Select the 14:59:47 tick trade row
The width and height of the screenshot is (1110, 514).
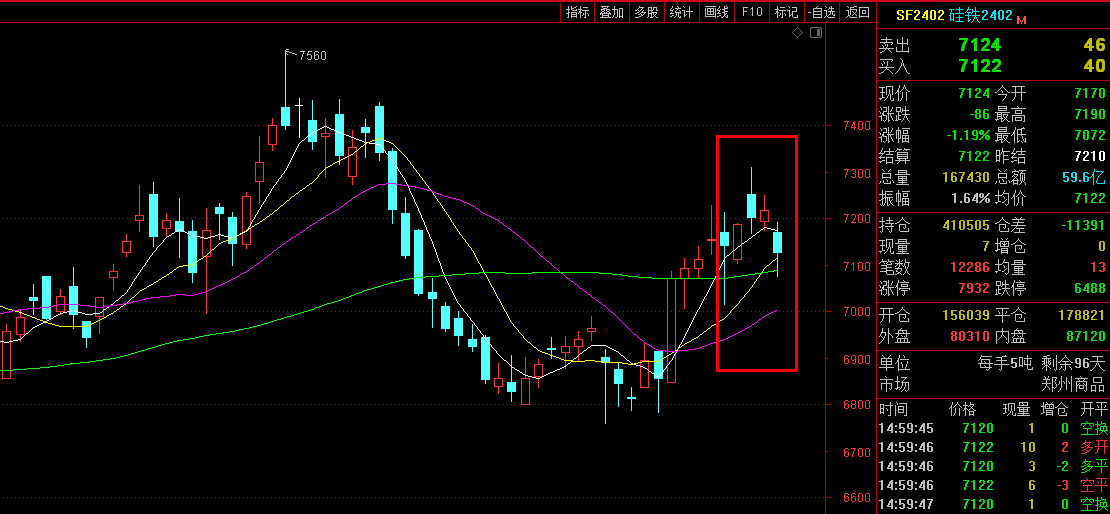(992, 504)
